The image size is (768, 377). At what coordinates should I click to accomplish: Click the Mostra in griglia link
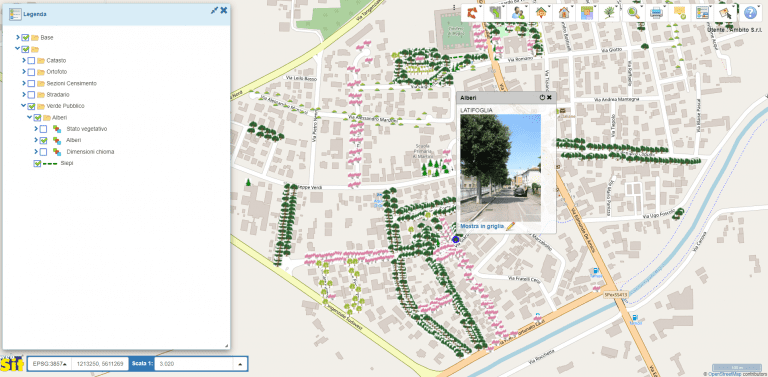(x=482, y=227)
